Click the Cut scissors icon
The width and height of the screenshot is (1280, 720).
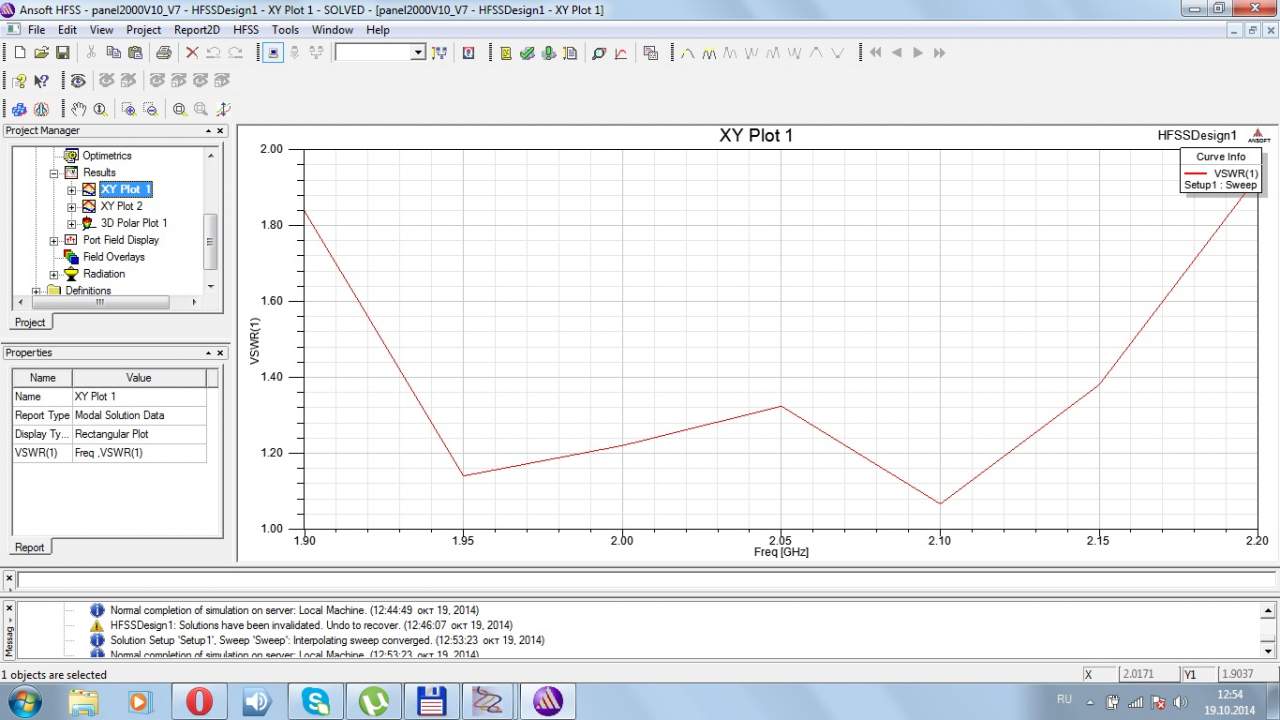pos(92,53)
